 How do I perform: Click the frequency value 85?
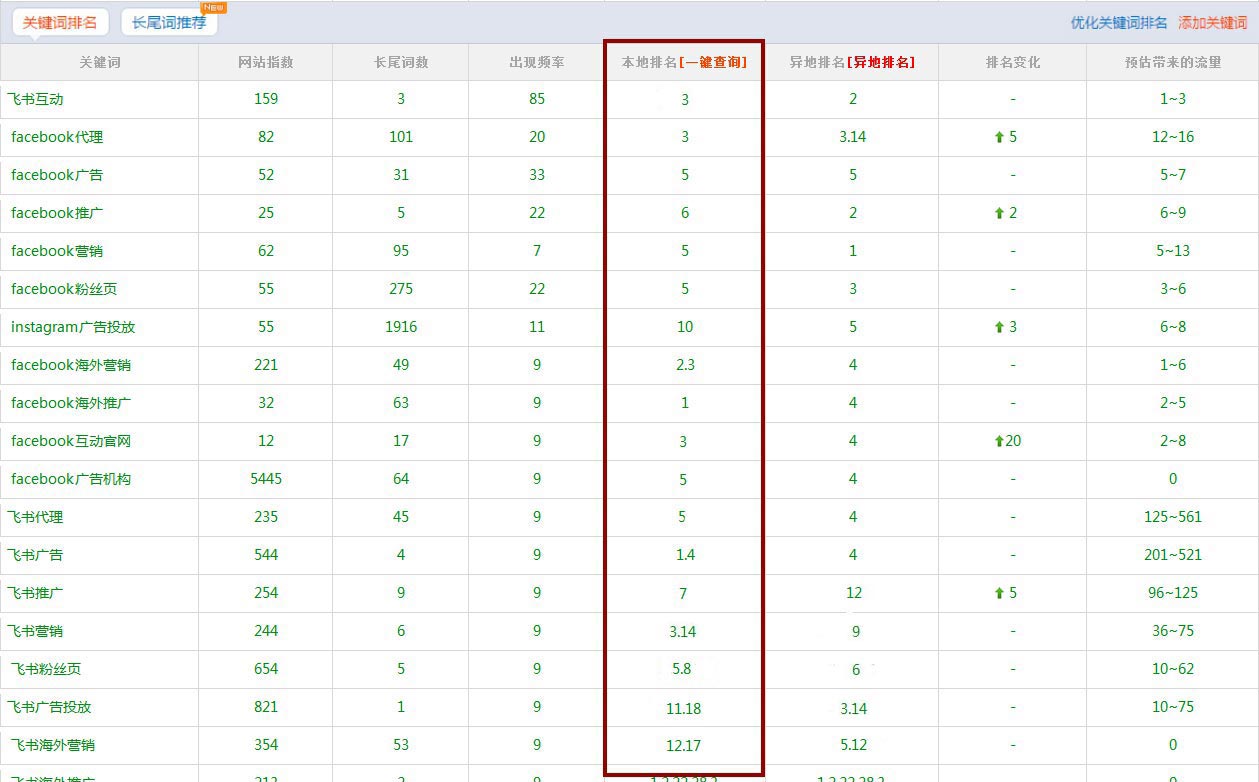[537, 99]
